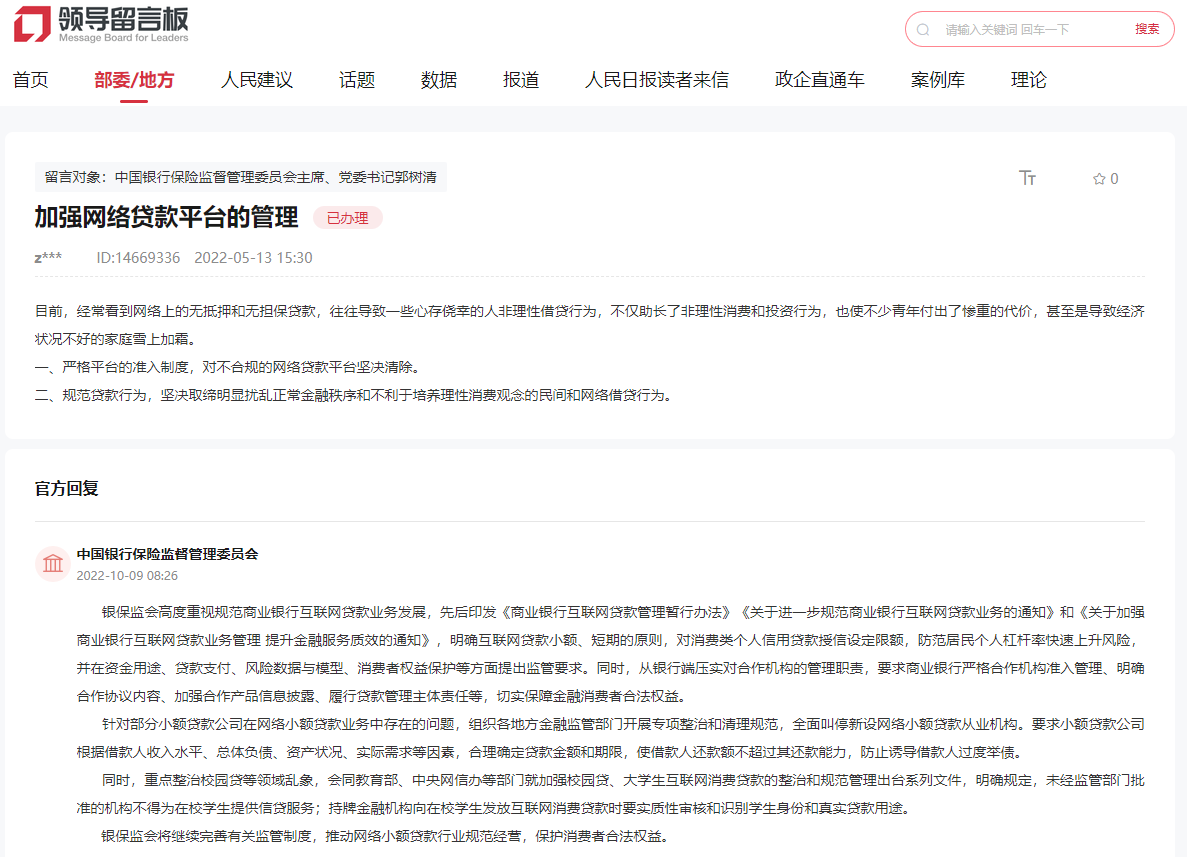
Task: Click the favorite count 0
Action: click(1114, 179)
